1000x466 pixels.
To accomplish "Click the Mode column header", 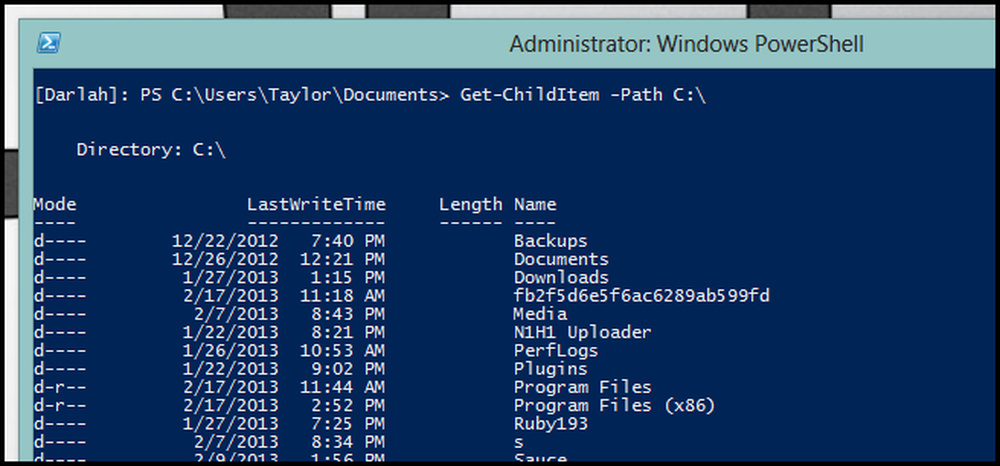I will [55, 205].
